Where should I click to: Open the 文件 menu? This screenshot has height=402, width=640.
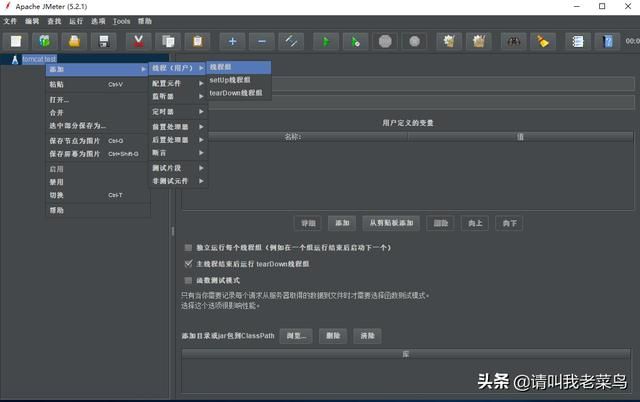click(10, 21)
